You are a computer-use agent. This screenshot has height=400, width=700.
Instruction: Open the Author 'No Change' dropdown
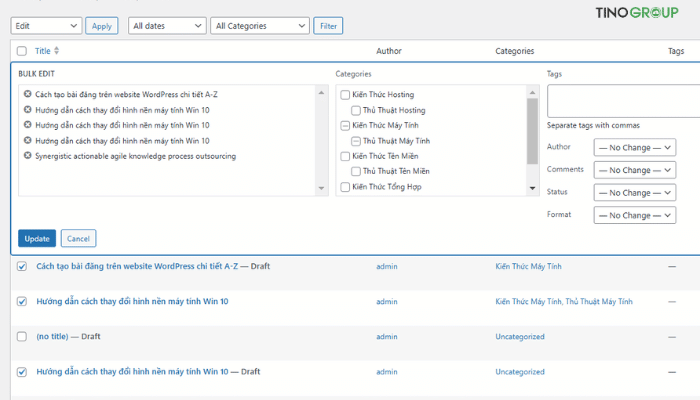[634, 147]
